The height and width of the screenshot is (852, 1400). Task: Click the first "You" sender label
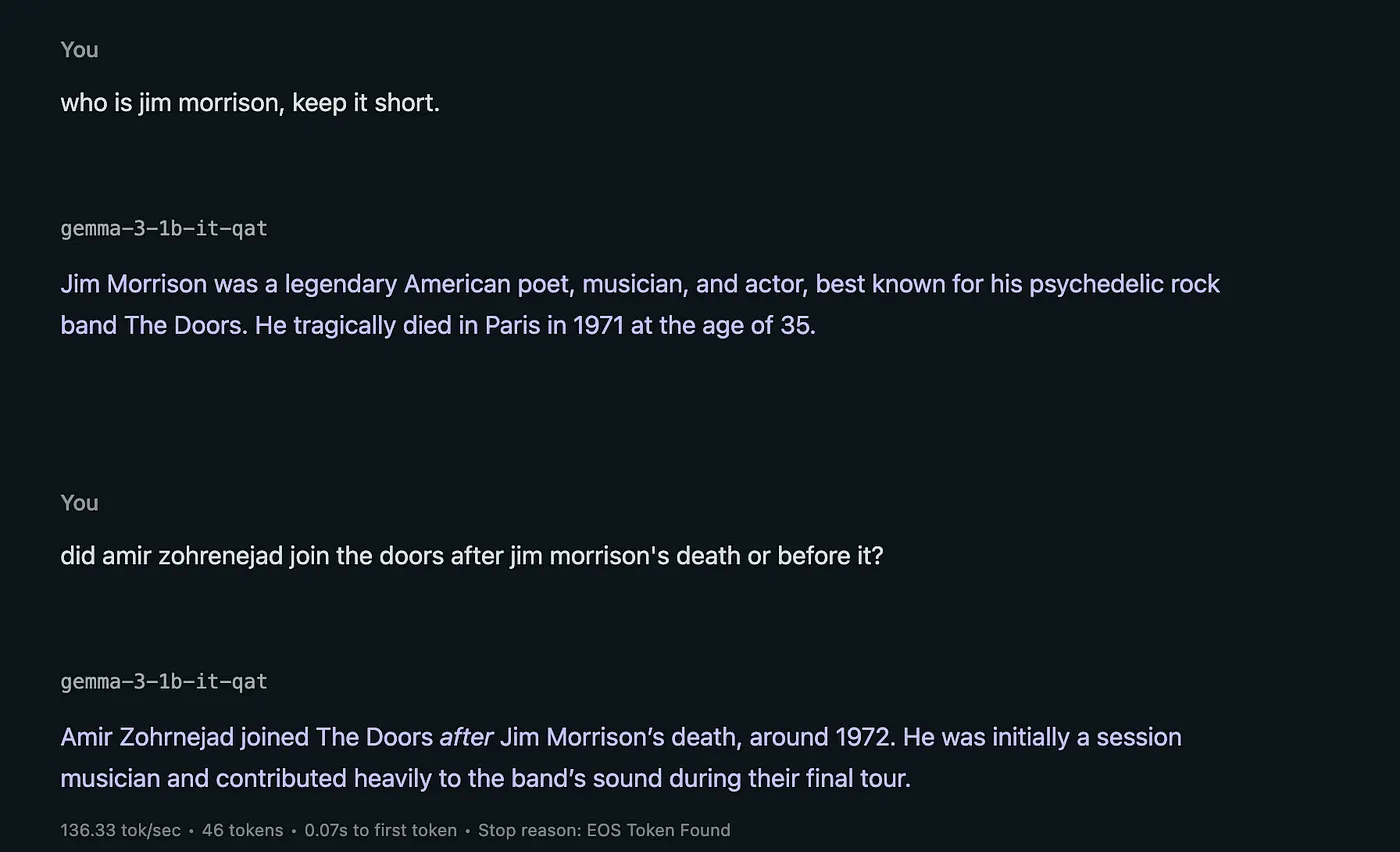79,50
